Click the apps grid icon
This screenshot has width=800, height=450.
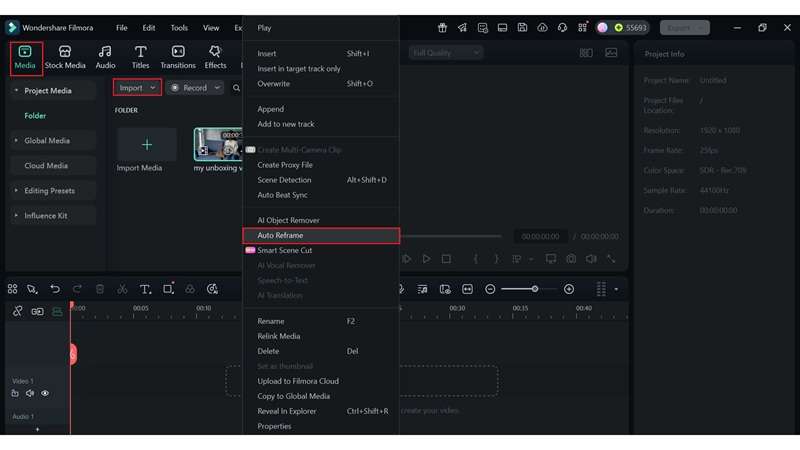coord(582,28)
